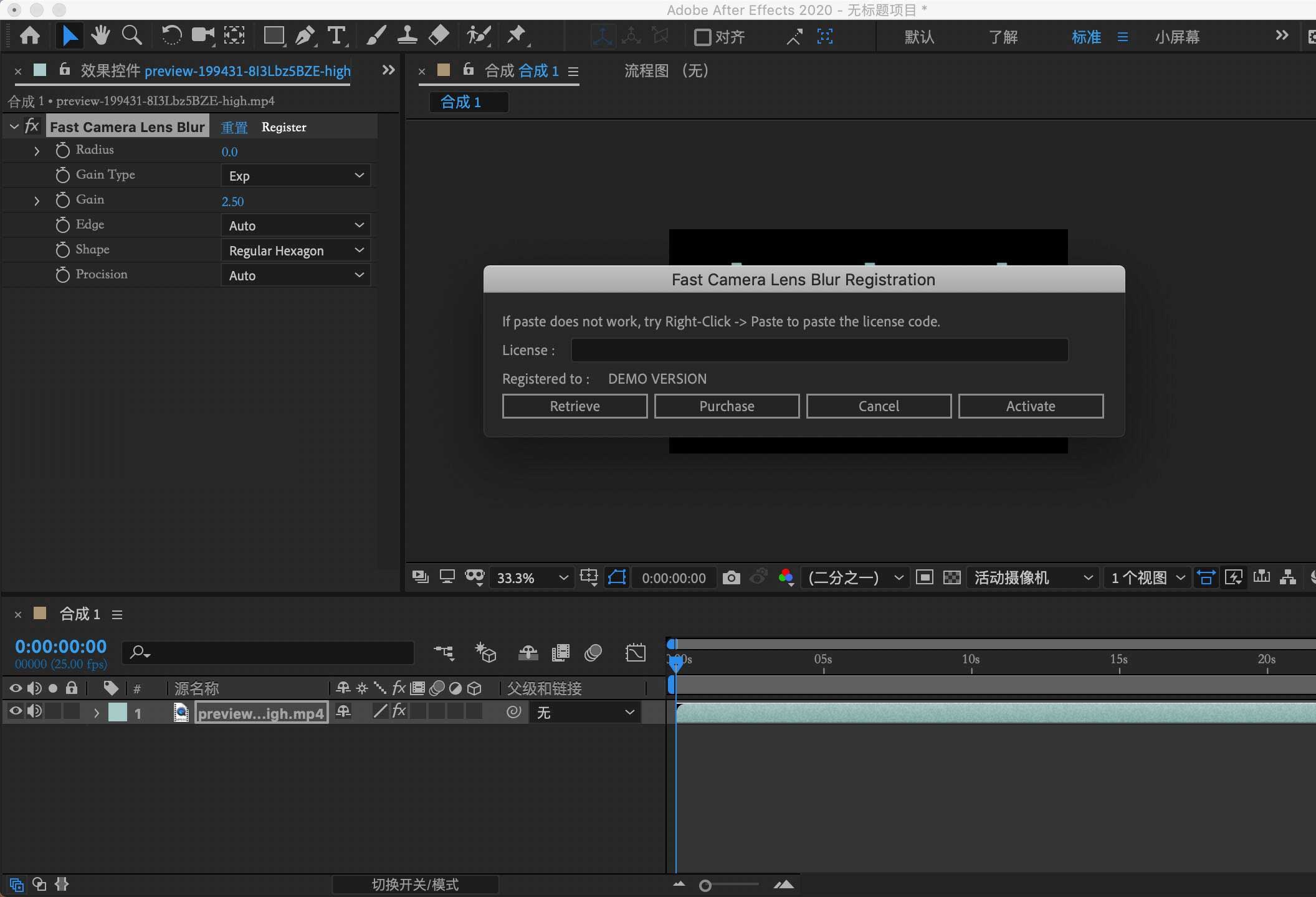Click the Home icon in toolbar
This screenshot has height=897, width=1316.
tap(29, 36)
